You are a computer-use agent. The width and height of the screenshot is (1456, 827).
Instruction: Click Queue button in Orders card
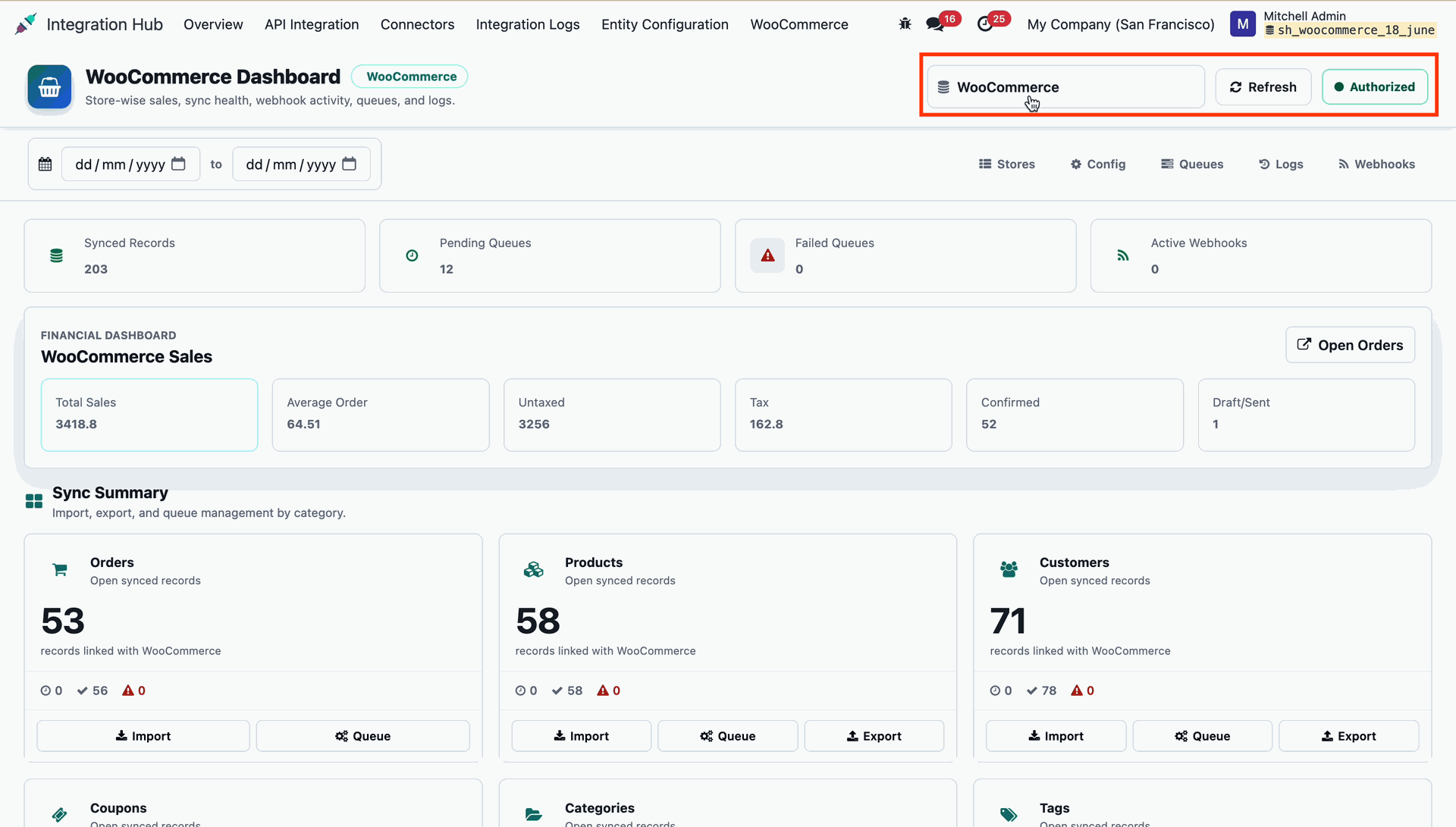363,736
